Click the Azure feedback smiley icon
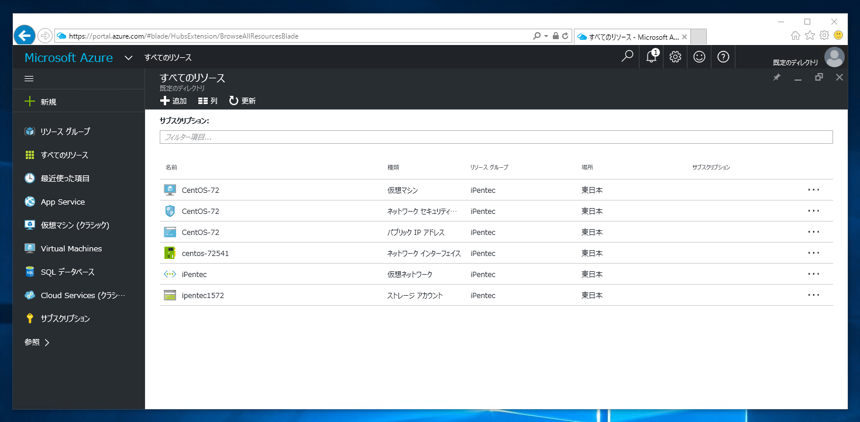Viewport: 860px width, 422px height. click(x=699, y=57)
